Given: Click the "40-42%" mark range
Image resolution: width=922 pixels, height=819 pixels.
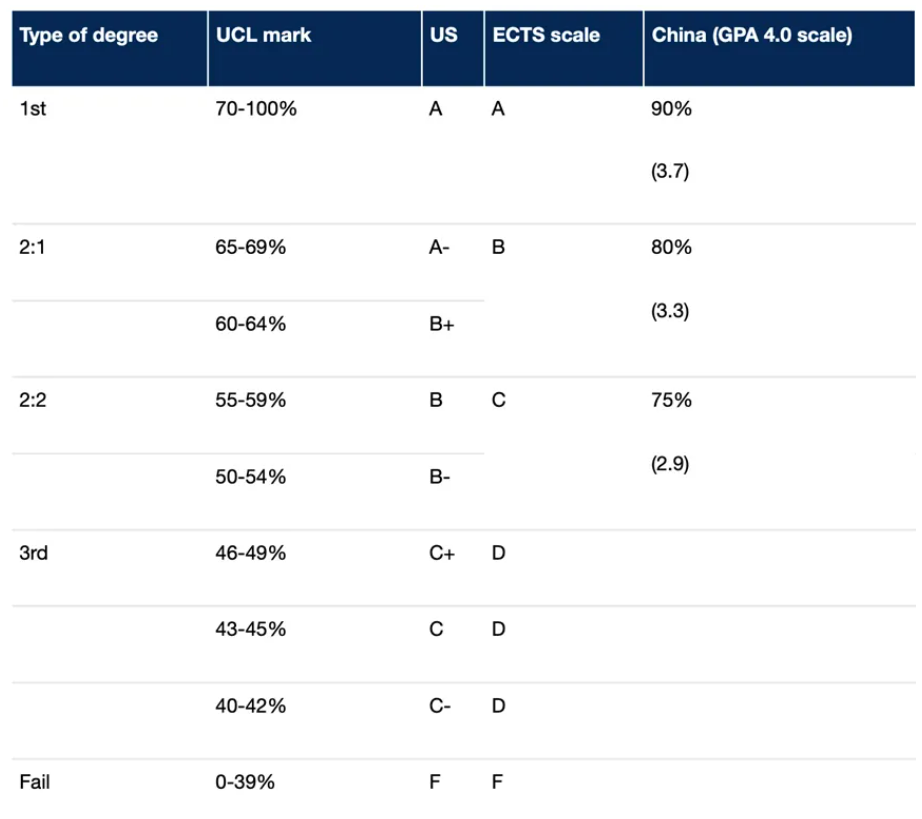Looking at the screenshot, I should [251, 706].
